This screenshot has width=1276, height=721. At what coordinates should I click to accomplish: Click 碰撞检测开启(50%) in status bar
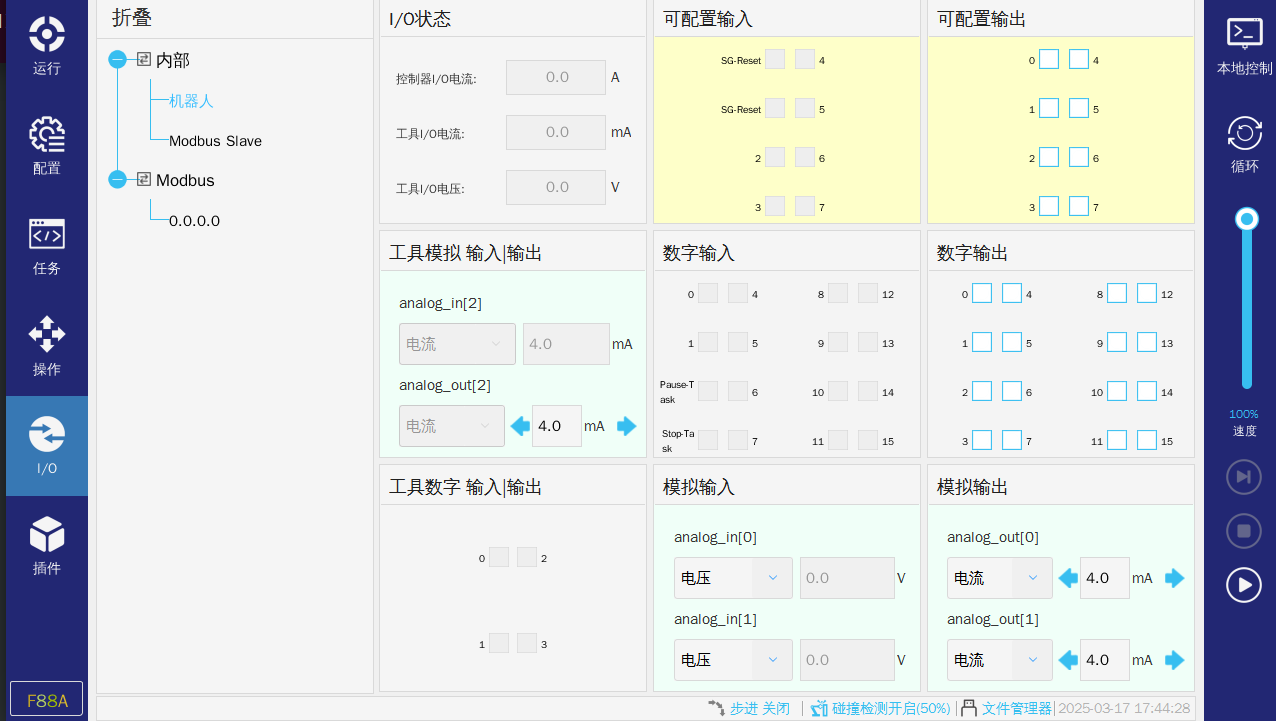click(890, 708)
